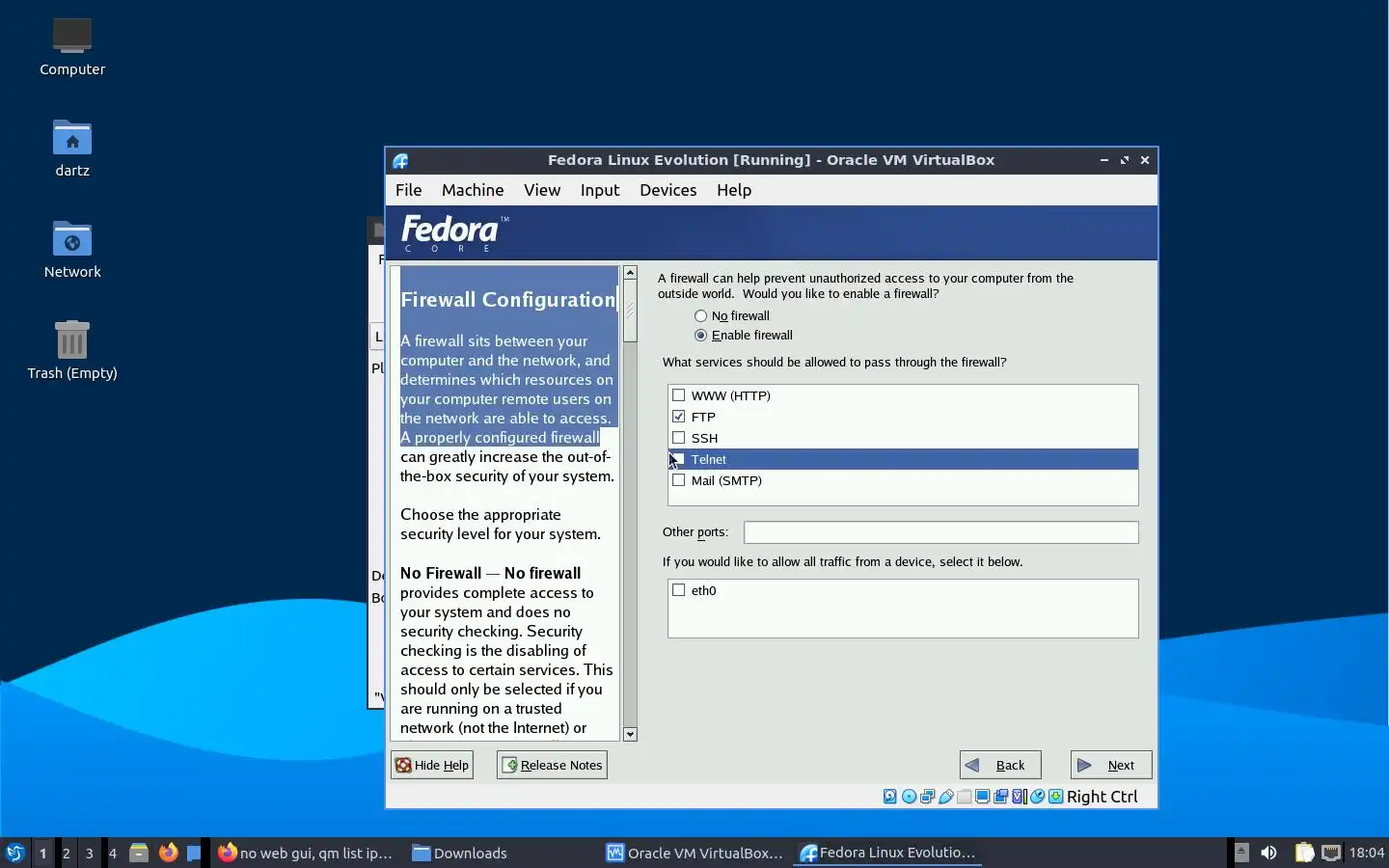Open the Machine menu

473,190
